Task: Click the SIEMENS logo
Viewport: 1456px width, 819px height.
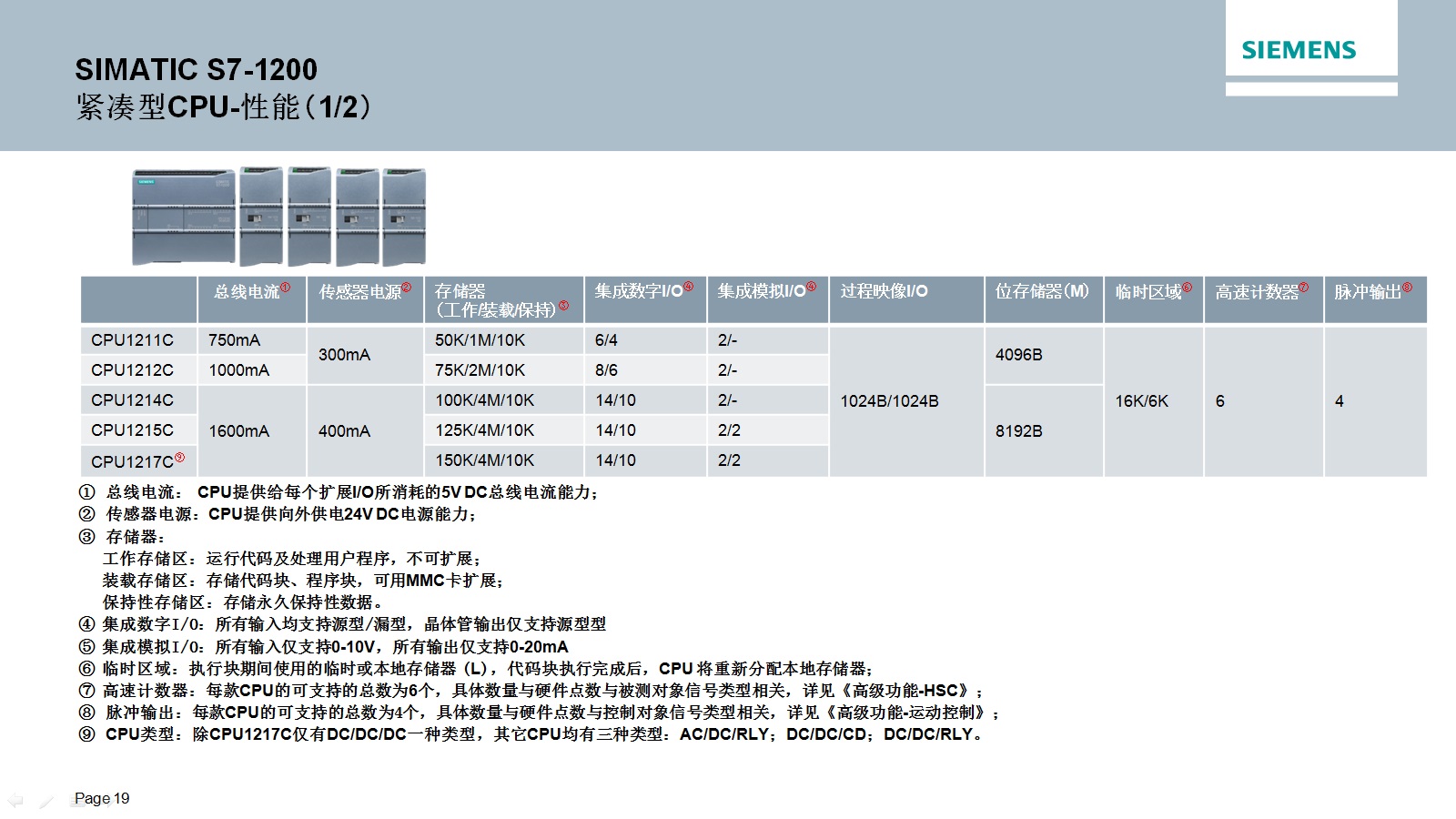Action: (x=1299, y=50)
